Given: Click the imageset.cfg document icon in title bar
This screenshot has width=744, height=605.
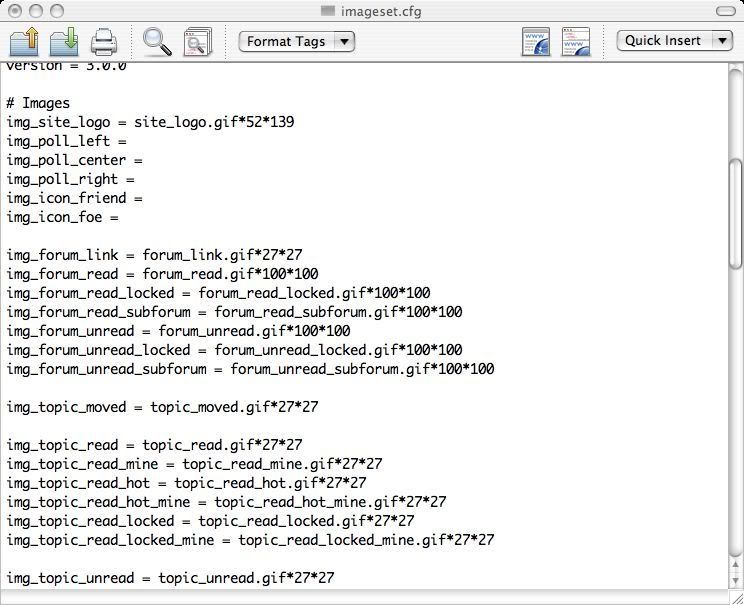Looking at the screenshot, I should pos(327,11).
